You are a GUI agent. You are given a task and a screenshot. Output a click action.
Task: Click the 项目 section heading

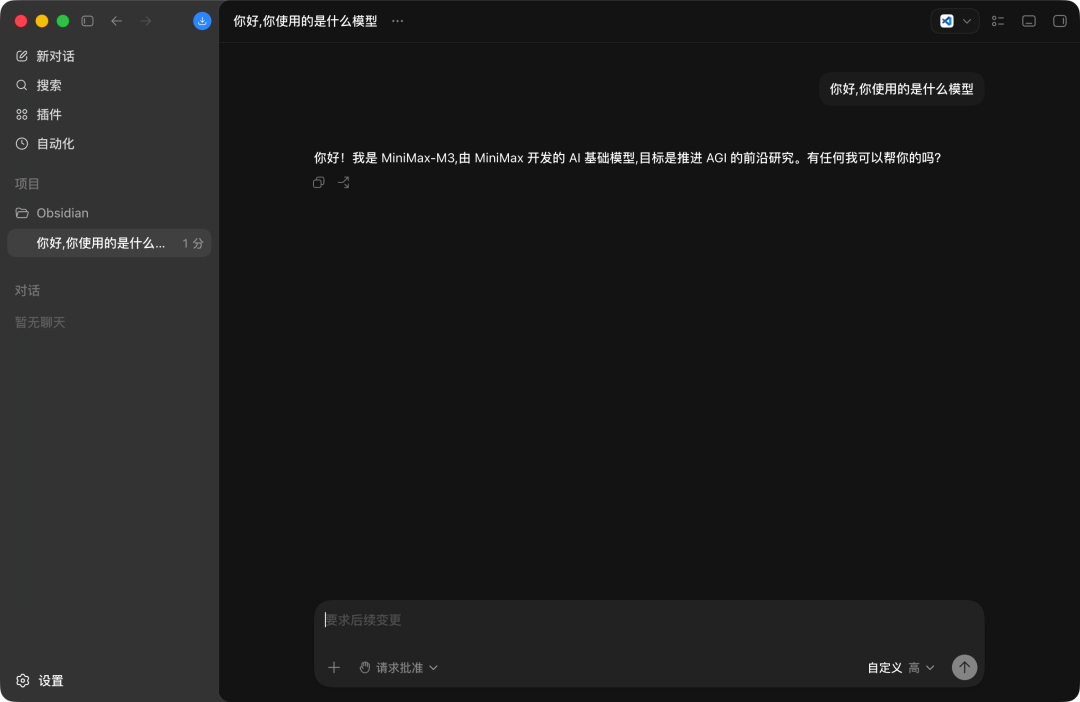click(x=27, y=183)
